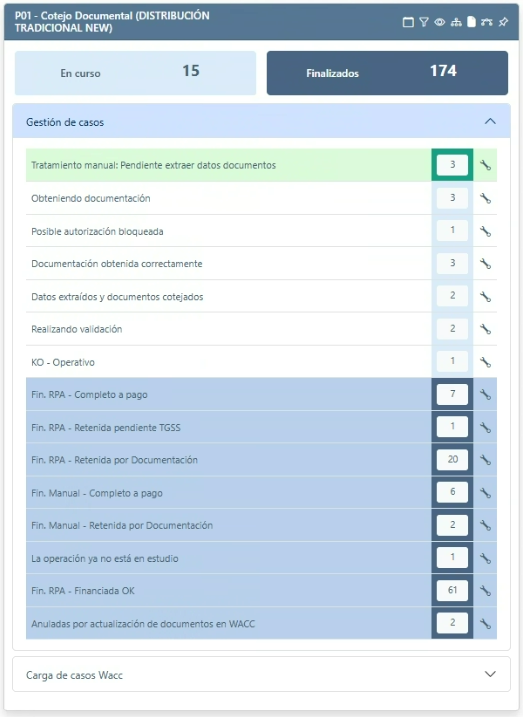The image size is (523, 717).
Task: Click wrench icon for Obteniendo documentación
Action: click(x=486, y=198)
